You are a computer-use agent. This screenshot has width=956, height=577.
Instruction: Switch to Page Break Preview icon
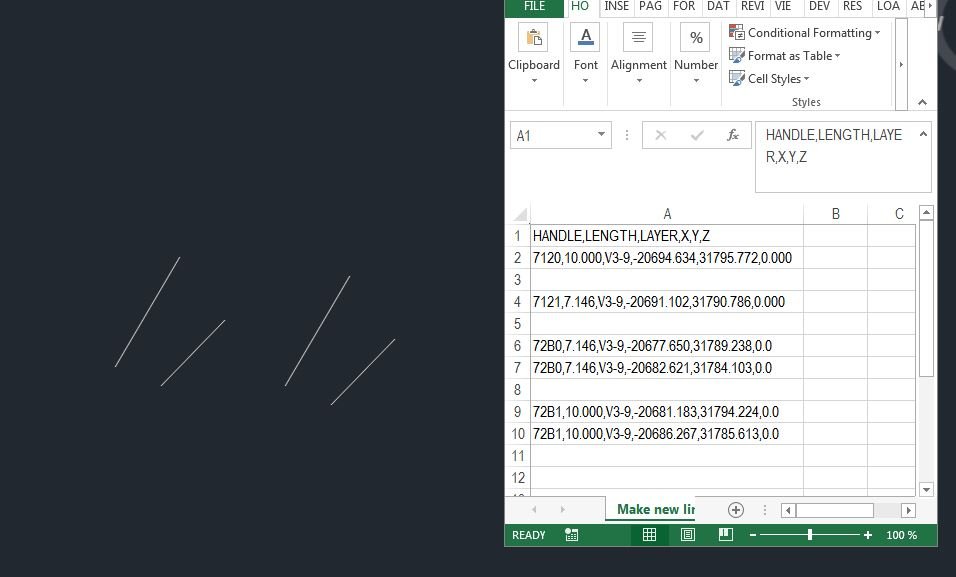(726, 535)
